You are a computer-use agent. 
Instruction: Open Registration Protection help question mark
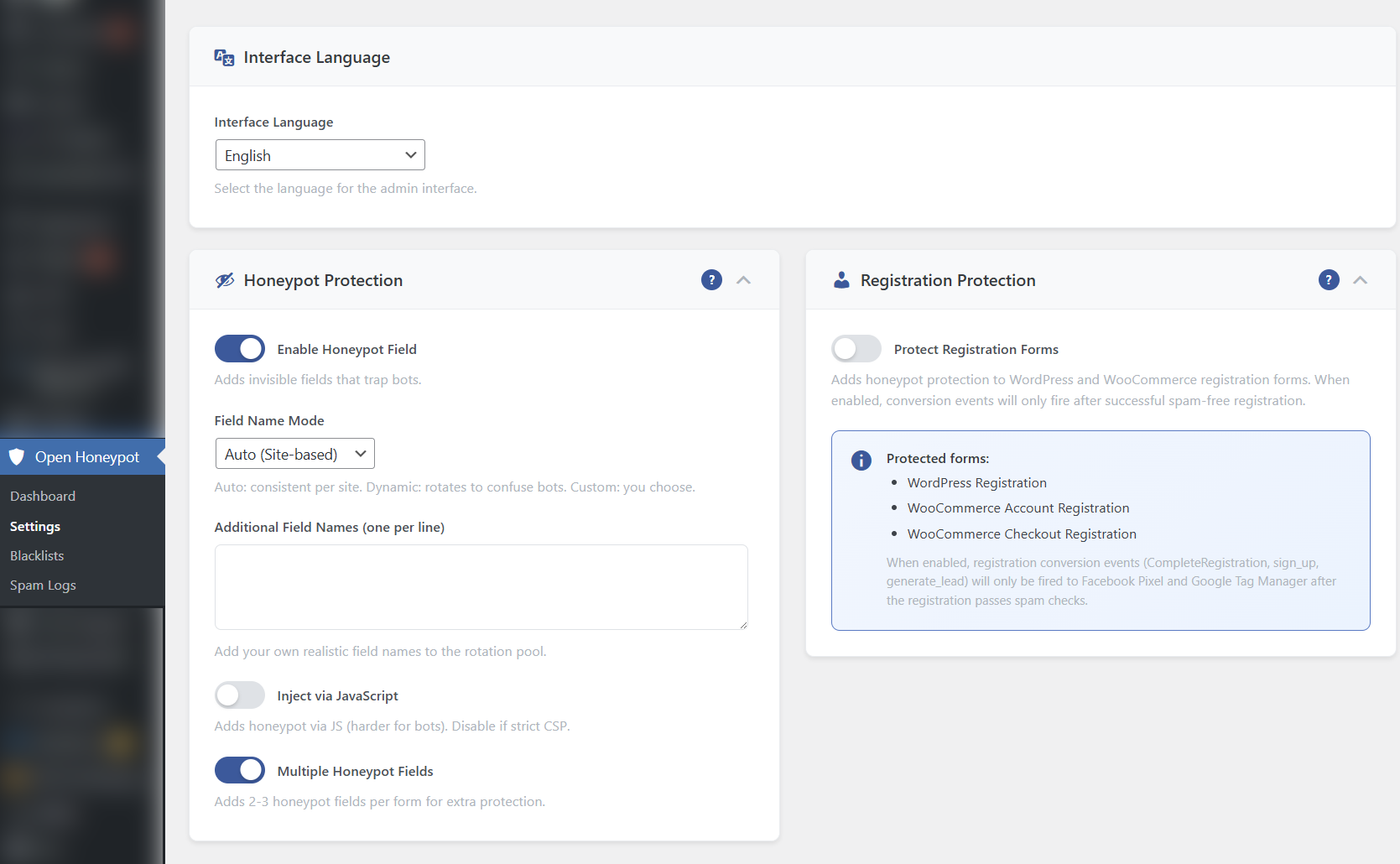coord(1329,280)
